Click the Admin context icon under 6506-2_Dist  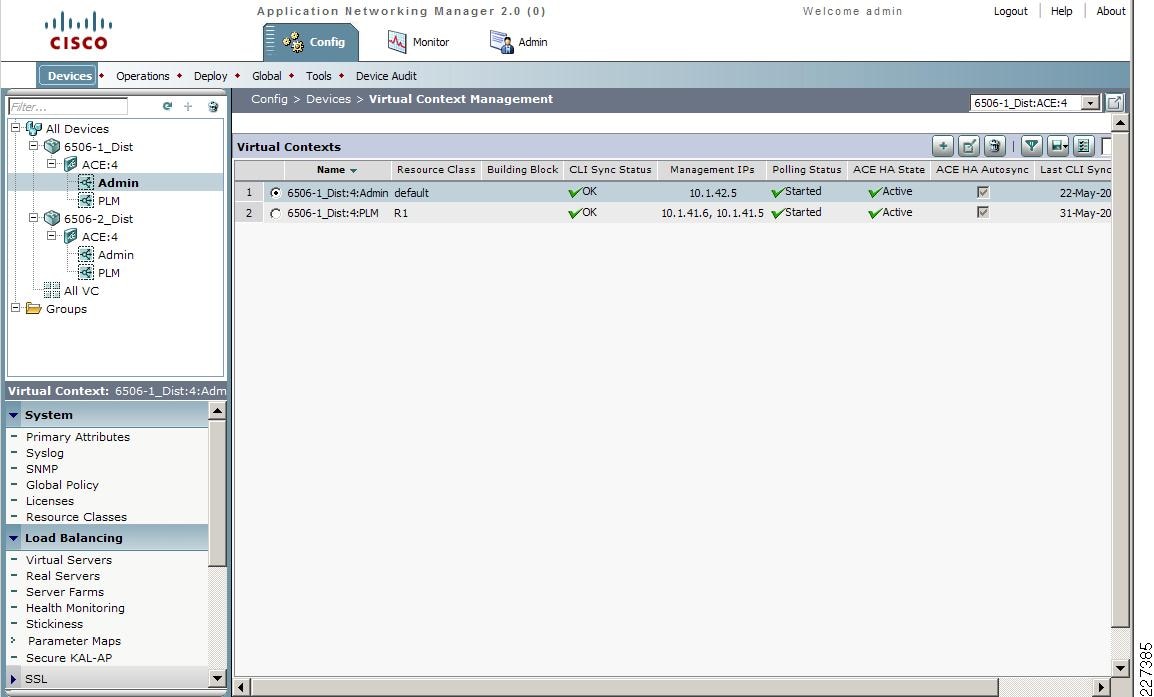coord(86,255)
